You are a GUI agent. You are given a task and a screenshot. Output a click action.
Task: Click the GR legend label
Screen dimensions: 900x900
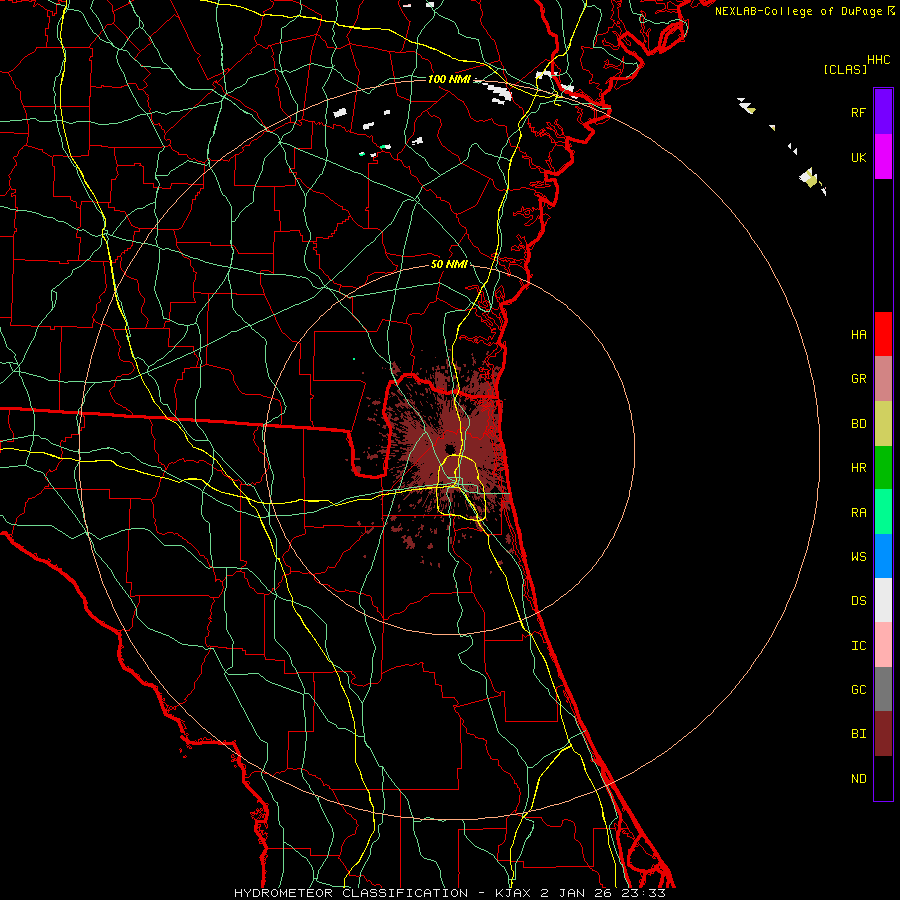pos(858,379)
